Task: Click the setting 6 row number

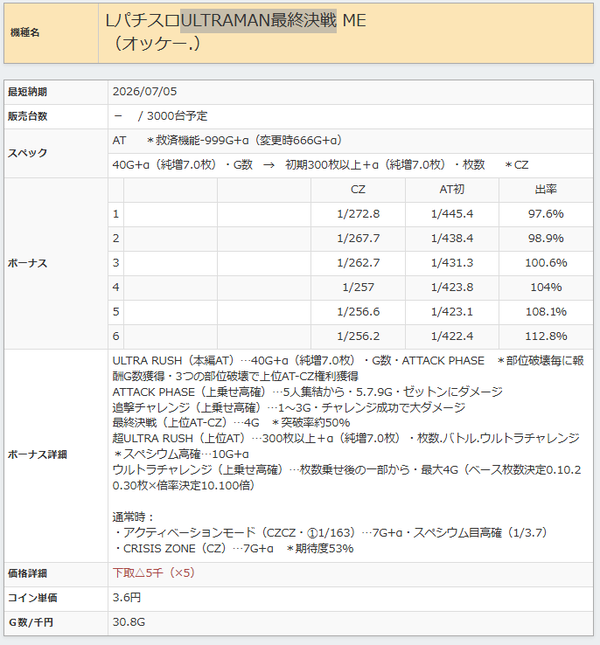Action: (x=116, y=336)
